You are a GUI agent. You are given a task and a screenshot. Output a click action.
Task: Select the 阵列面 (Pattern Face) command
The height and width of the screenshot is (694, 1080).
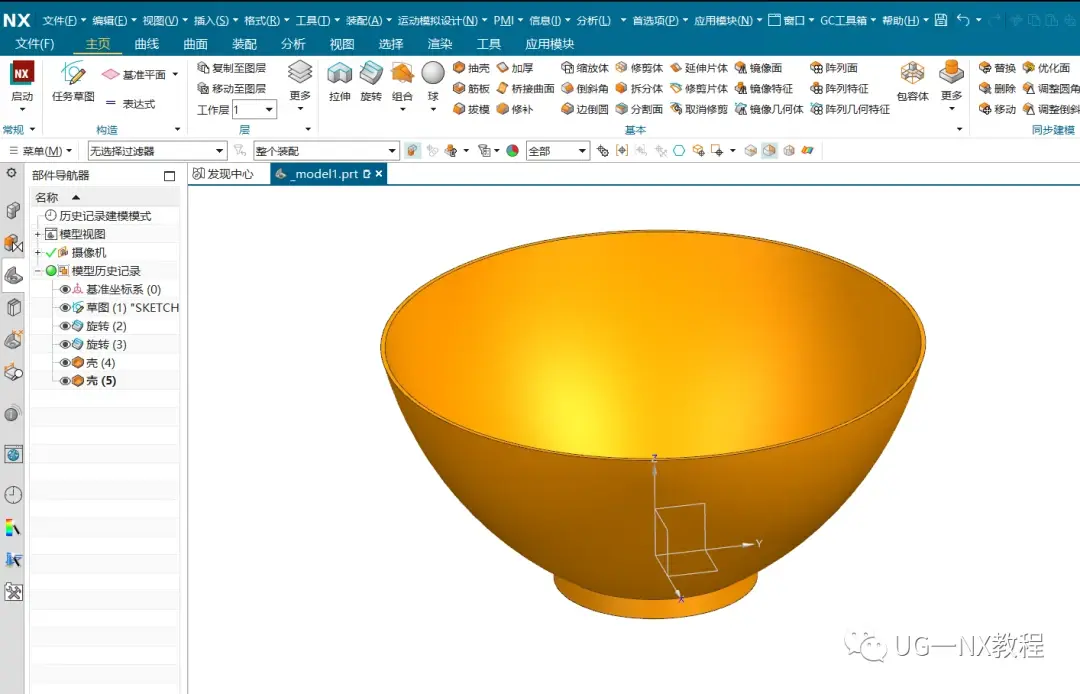tap(834, 67)
